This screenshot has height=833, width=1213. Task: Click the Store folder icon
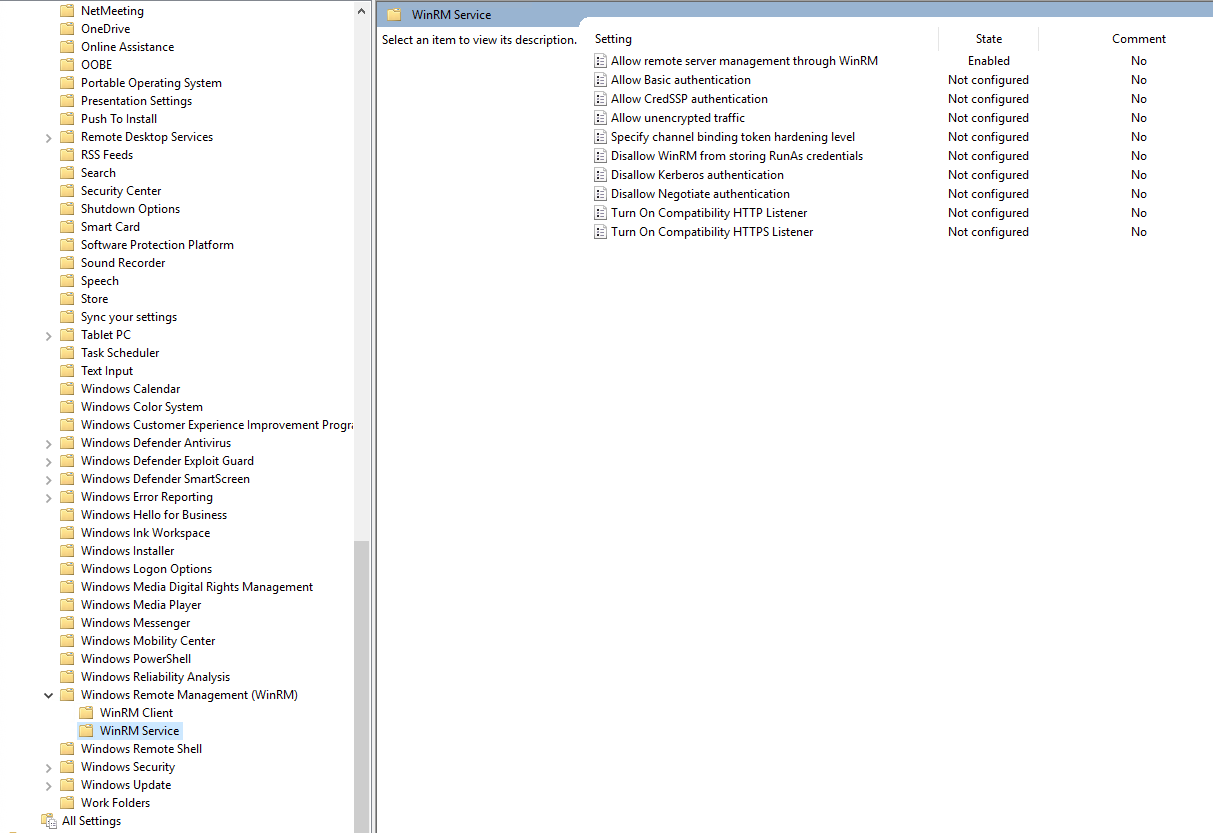(67, 299)
